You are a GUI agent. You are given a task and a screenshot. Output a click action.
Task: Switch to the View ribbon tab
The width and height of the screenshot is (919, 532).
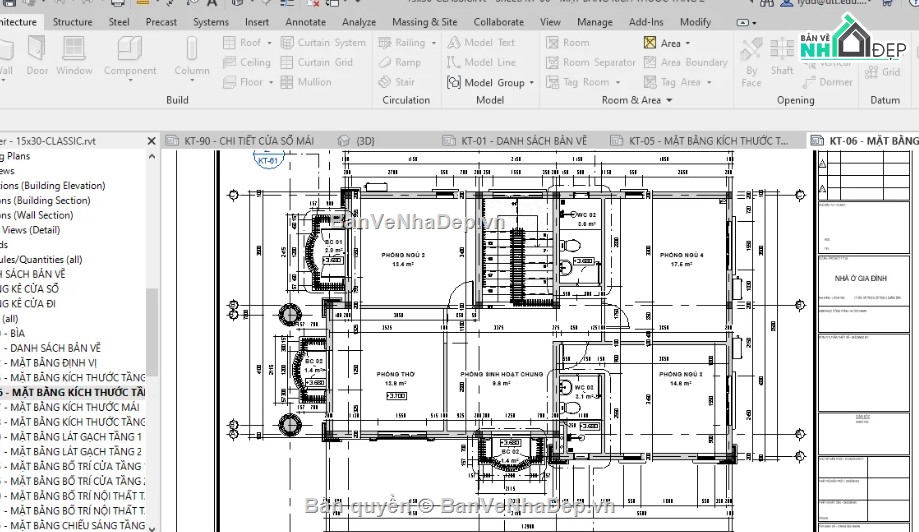550,22
